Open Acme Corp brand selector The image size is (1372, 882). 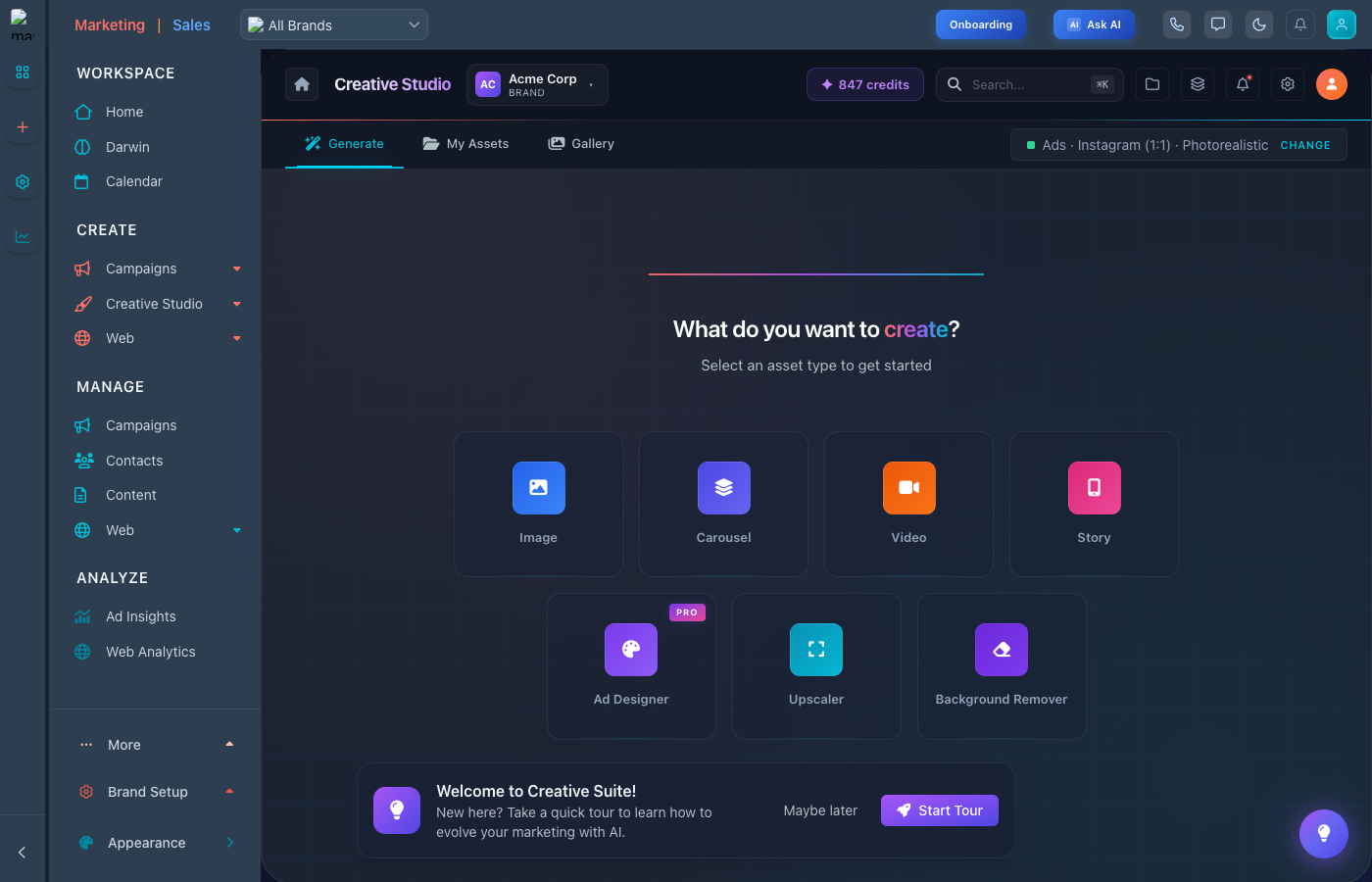[537, 84]
